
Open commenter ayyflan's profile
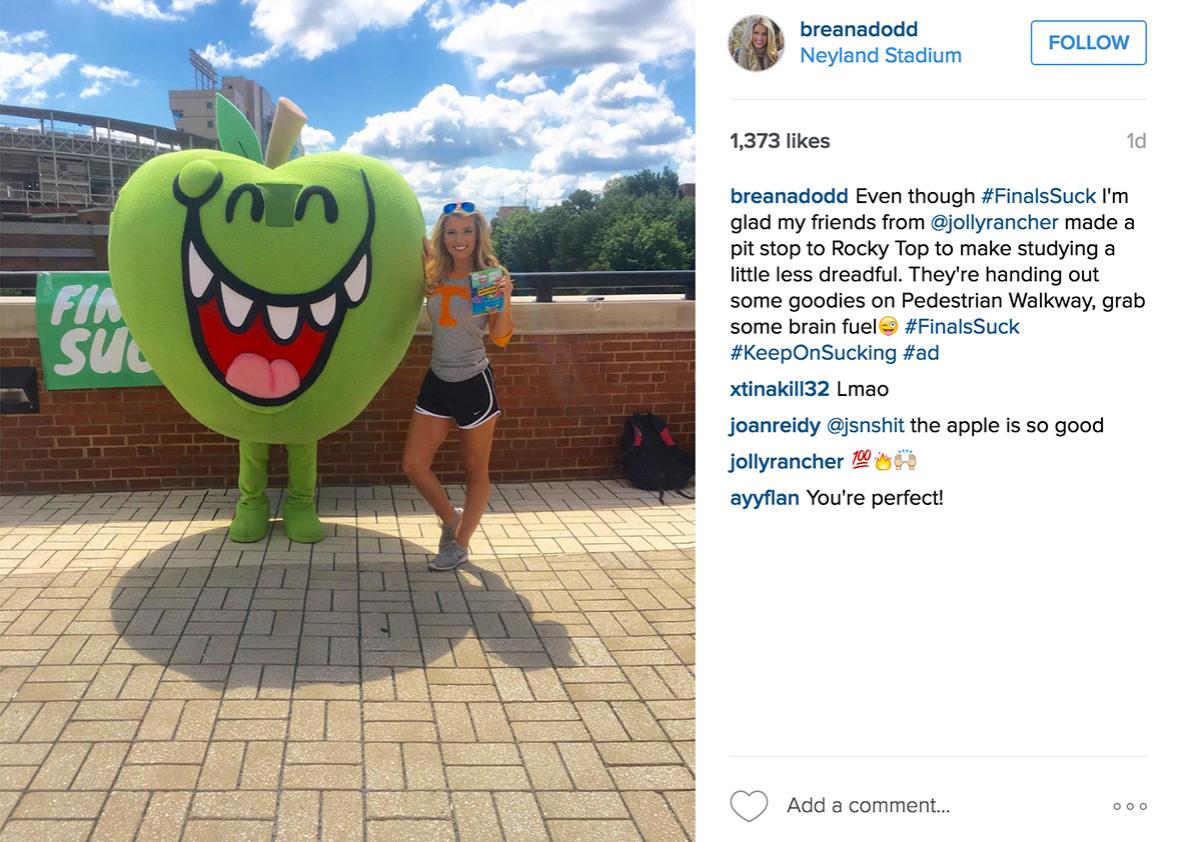click(764, 498)
